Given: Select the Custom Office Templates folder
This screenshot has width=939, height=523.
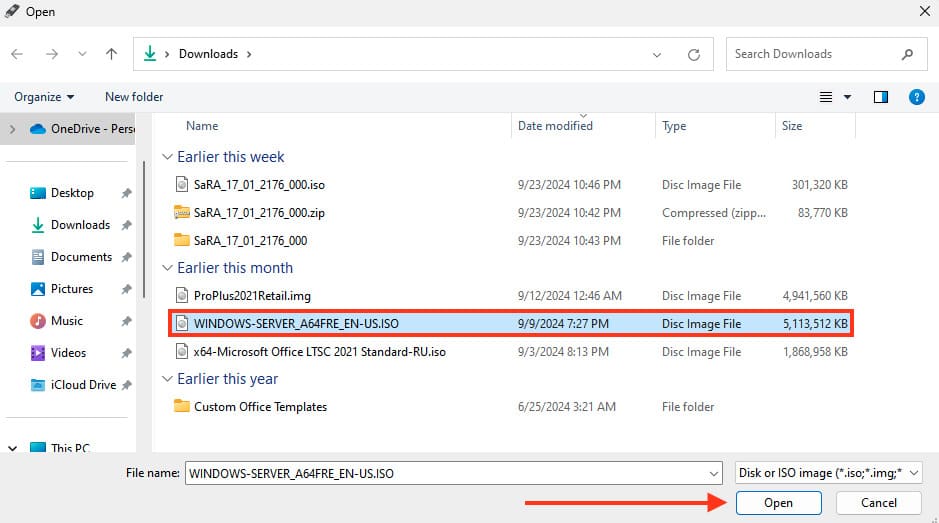Looking at the screenshot, I should click(260, 407).
